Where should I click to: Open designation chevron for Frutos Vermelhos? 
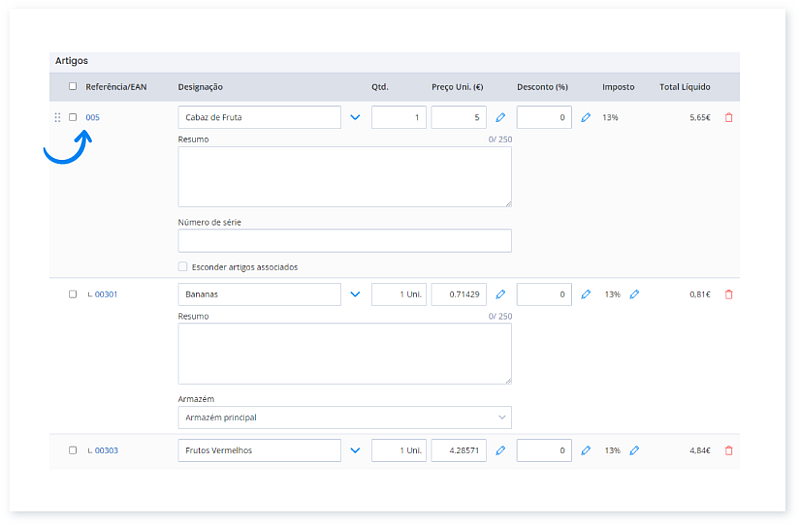(x=355, y=451)
